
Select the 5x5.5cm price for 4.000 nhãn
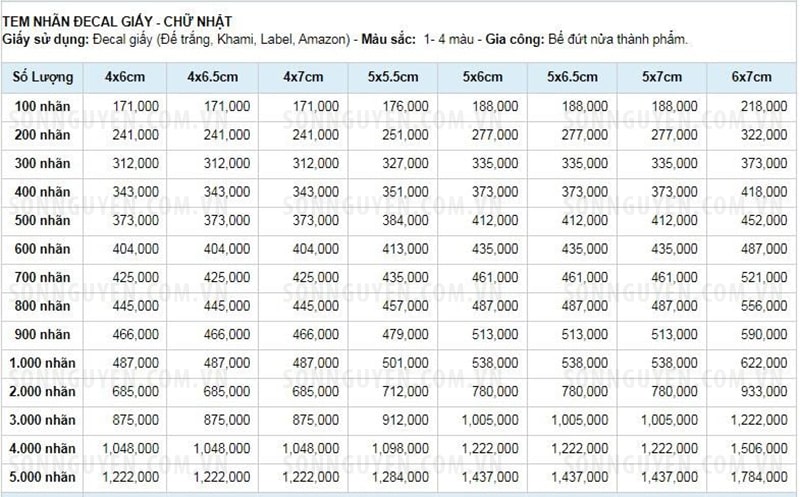click(401, 449)
